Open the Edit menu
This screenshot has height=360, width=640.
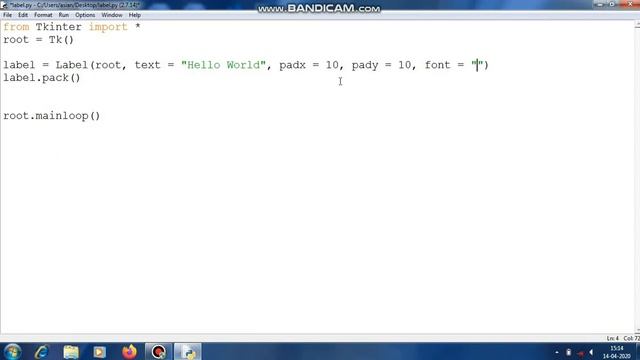[x=23, y=15]
